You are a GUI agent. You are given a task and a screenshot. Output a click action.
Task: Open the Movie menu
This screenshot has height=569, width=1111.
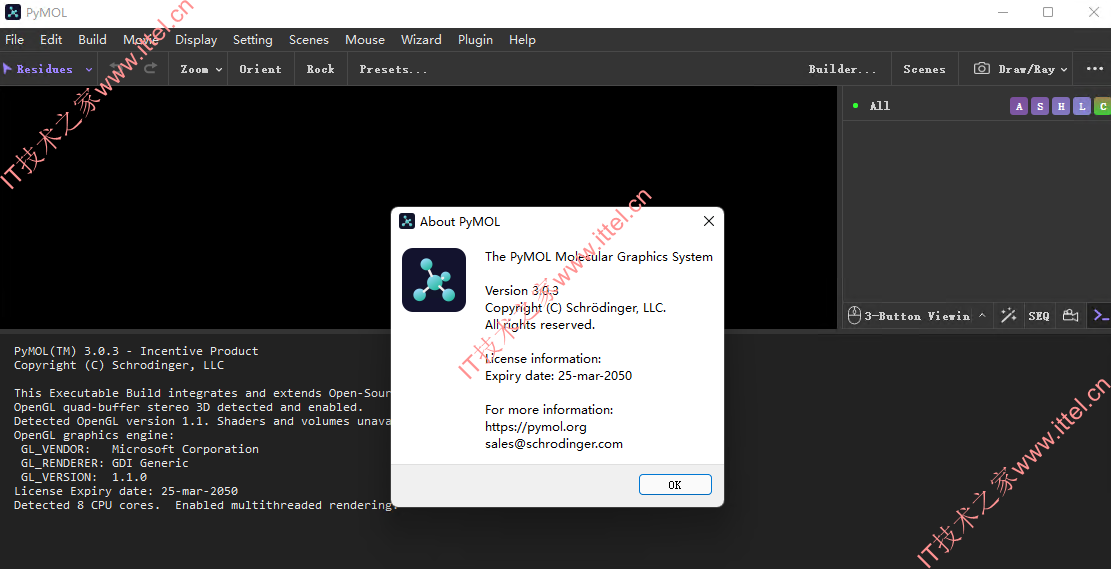click(x=141, y=40)
